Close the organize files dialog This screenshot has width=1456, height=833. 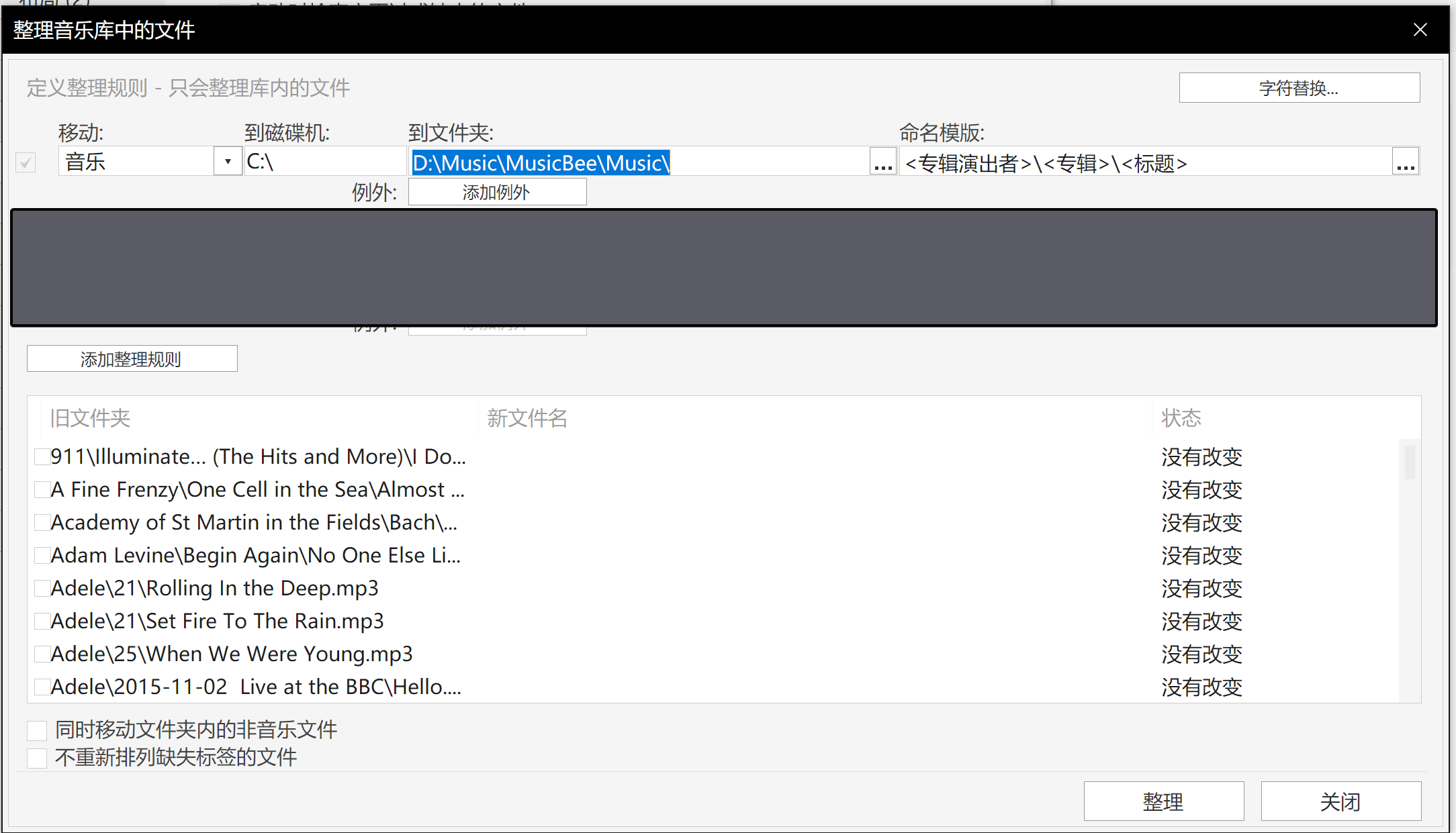pyautogui.click(x=1420, y=30)
